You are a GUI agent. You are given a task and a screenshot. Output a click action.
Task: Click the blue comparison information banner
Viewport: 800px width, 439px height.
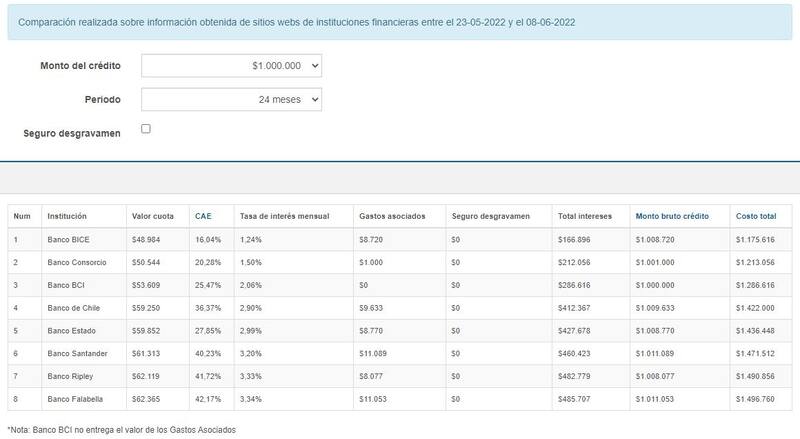tap(400, 21)
